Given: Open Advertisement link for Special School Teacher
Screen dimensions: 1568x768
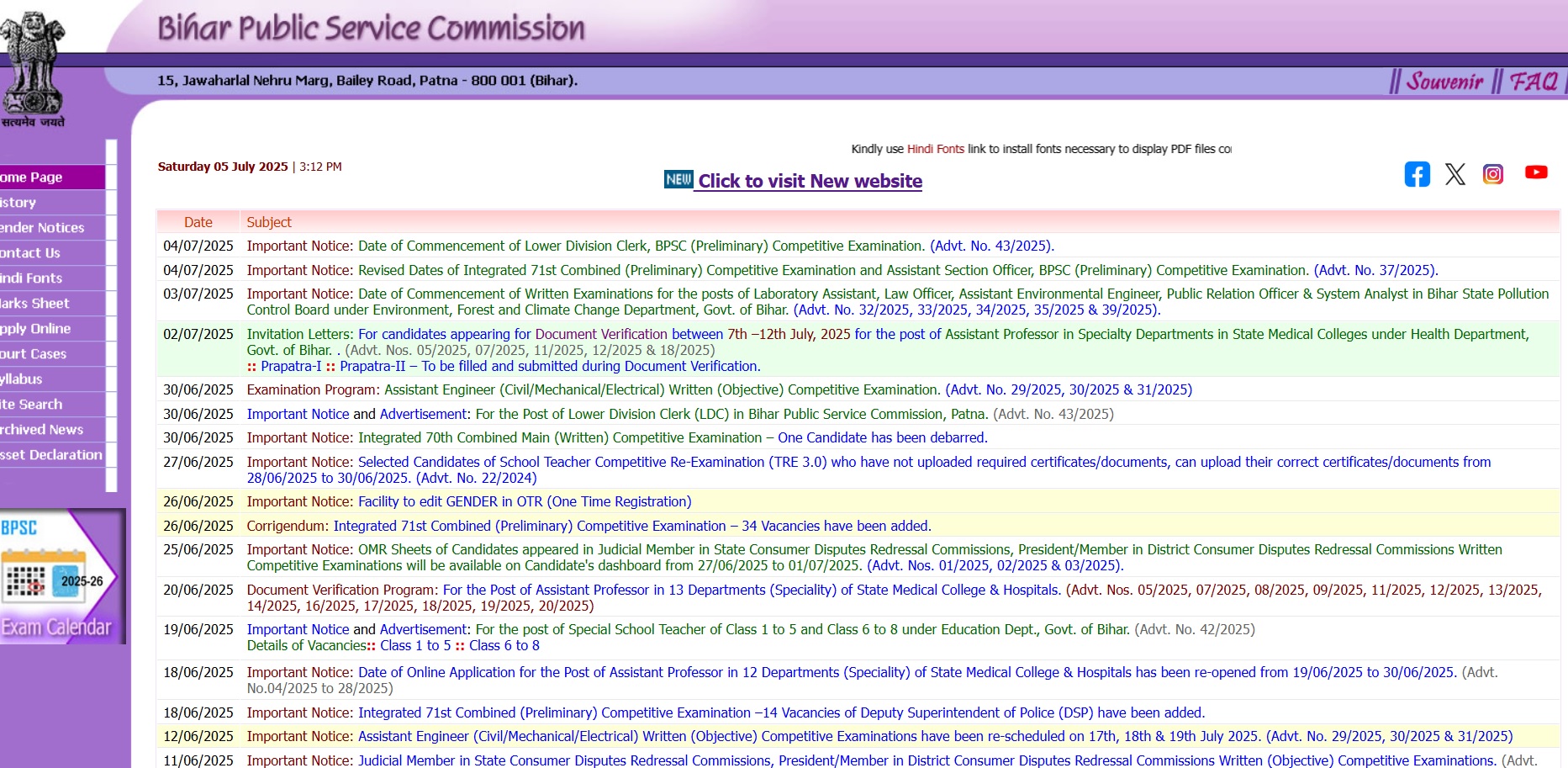Looking at the screenshot, I should pyautogui.click(x=423, y=629).
